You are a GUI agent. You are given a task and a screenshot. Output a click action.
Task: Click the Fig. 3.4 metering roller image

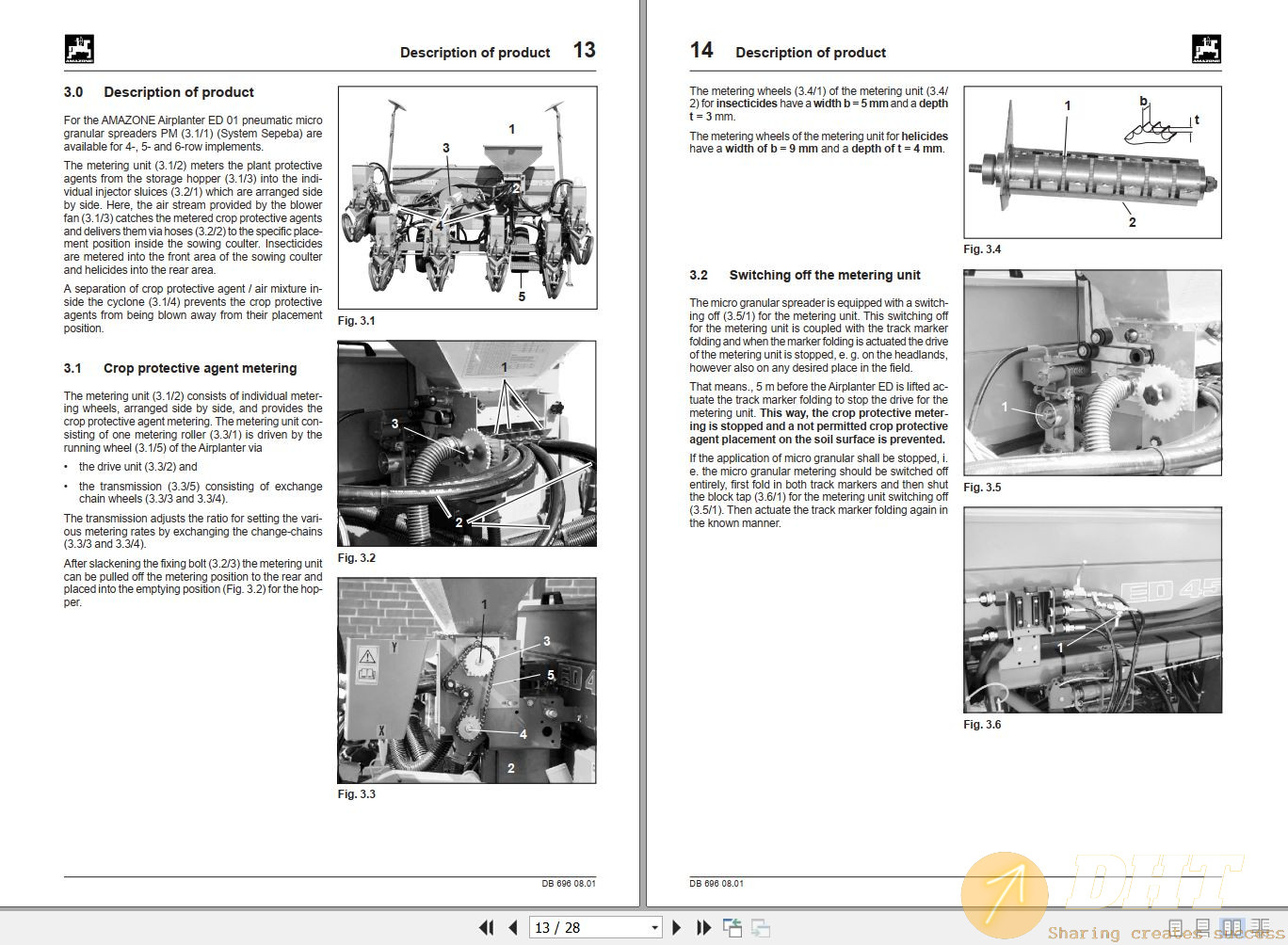[x=1092, y=162]
